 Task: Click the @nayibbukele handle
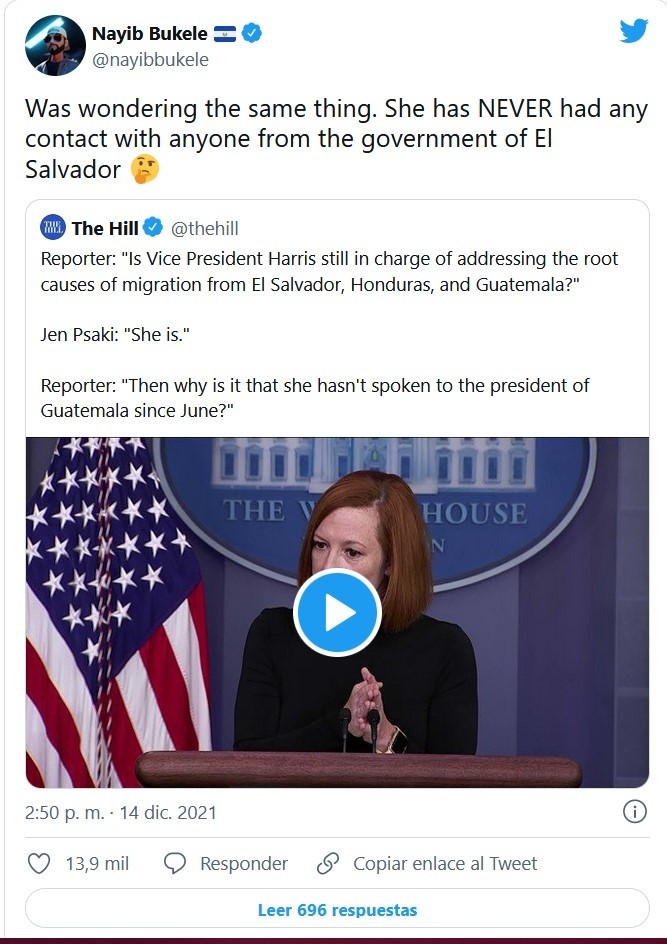[x=150, y=59]
